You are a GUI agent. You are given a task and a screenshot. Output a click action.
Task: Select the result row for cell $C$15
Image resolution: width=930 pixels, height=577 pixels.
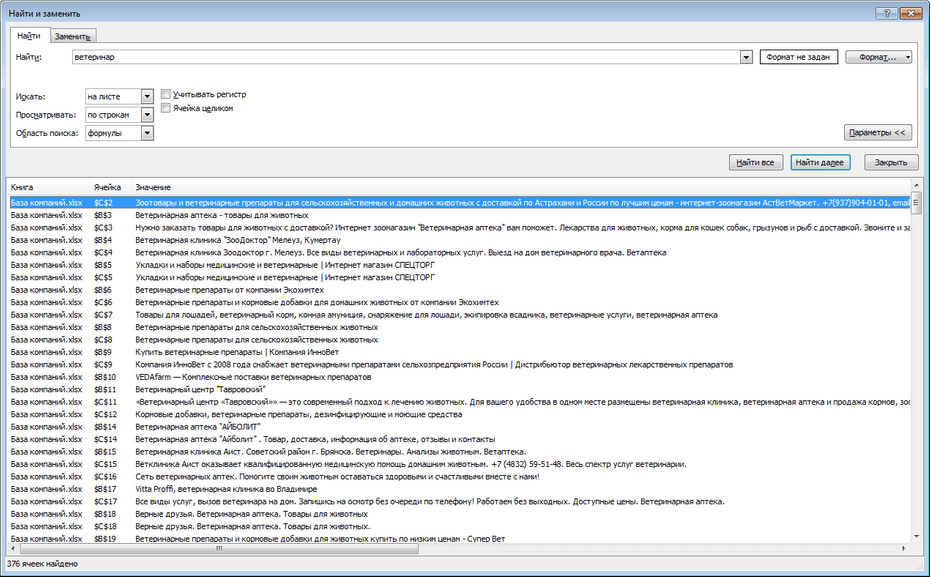(x=459, y=464)
